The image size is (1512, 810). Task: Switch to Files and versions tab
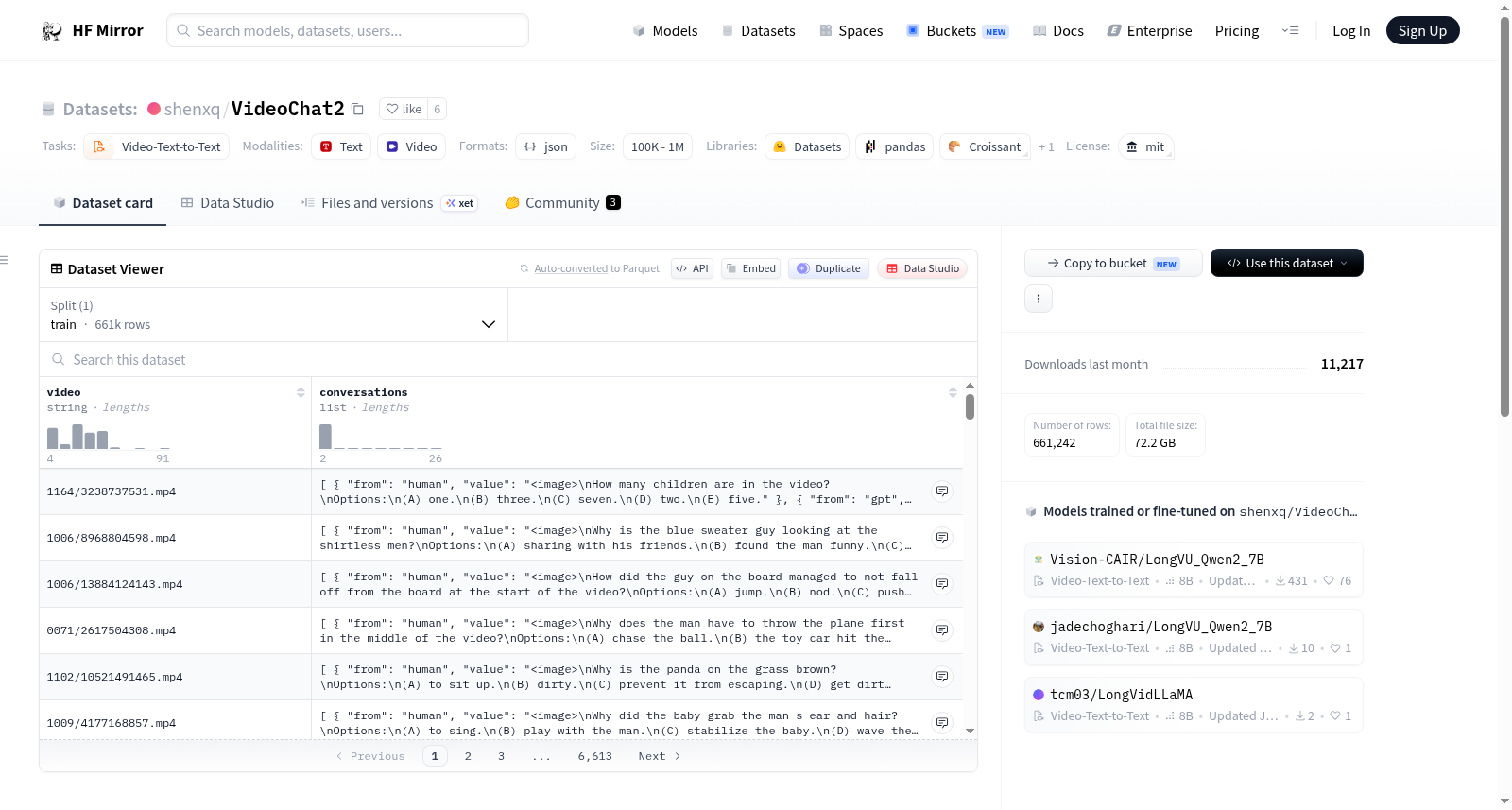pos(389,202)
